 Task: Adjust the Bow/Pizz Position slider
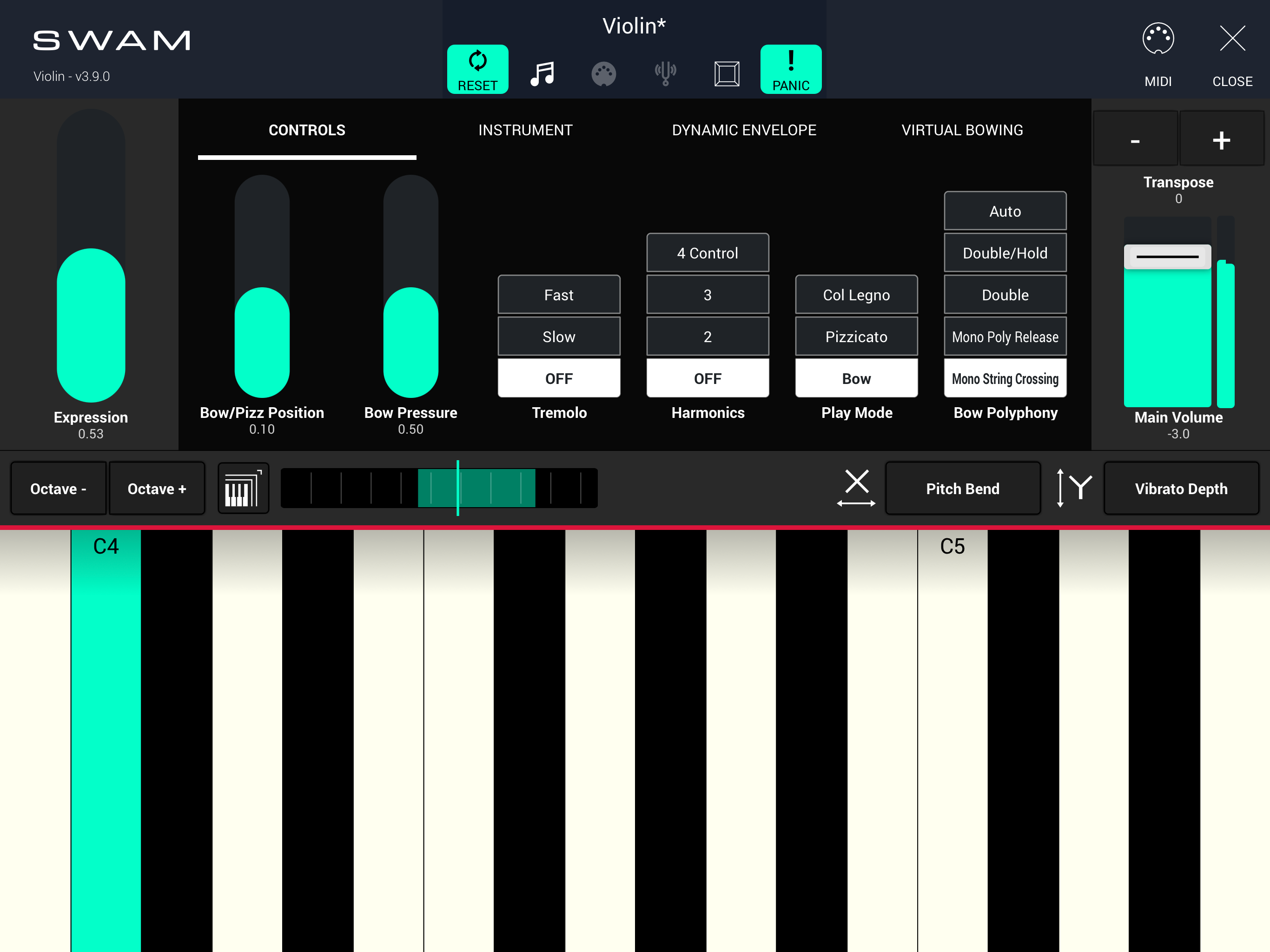262,286
